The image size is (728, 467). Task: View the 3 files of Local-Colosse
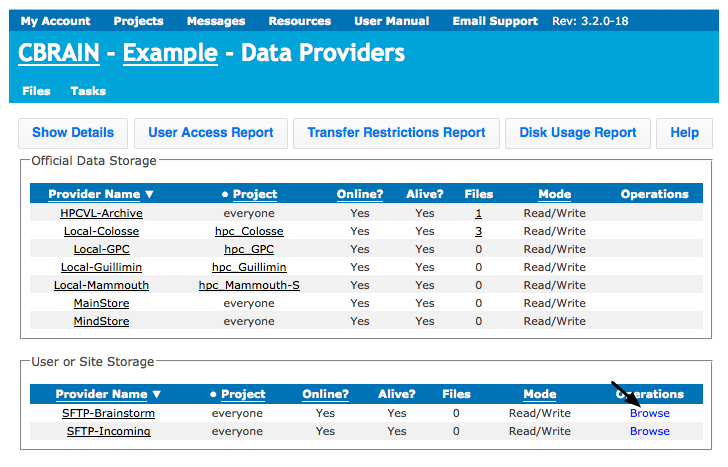[478, 231]
